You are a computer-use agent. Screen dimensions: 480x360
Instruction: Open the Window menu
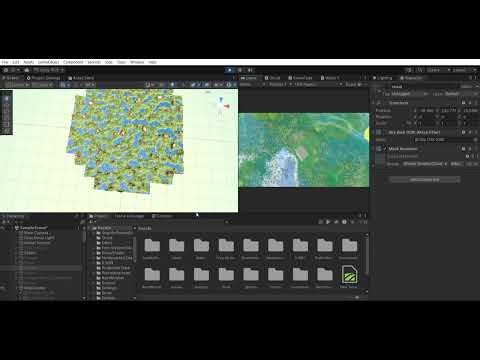click(137, 62)
